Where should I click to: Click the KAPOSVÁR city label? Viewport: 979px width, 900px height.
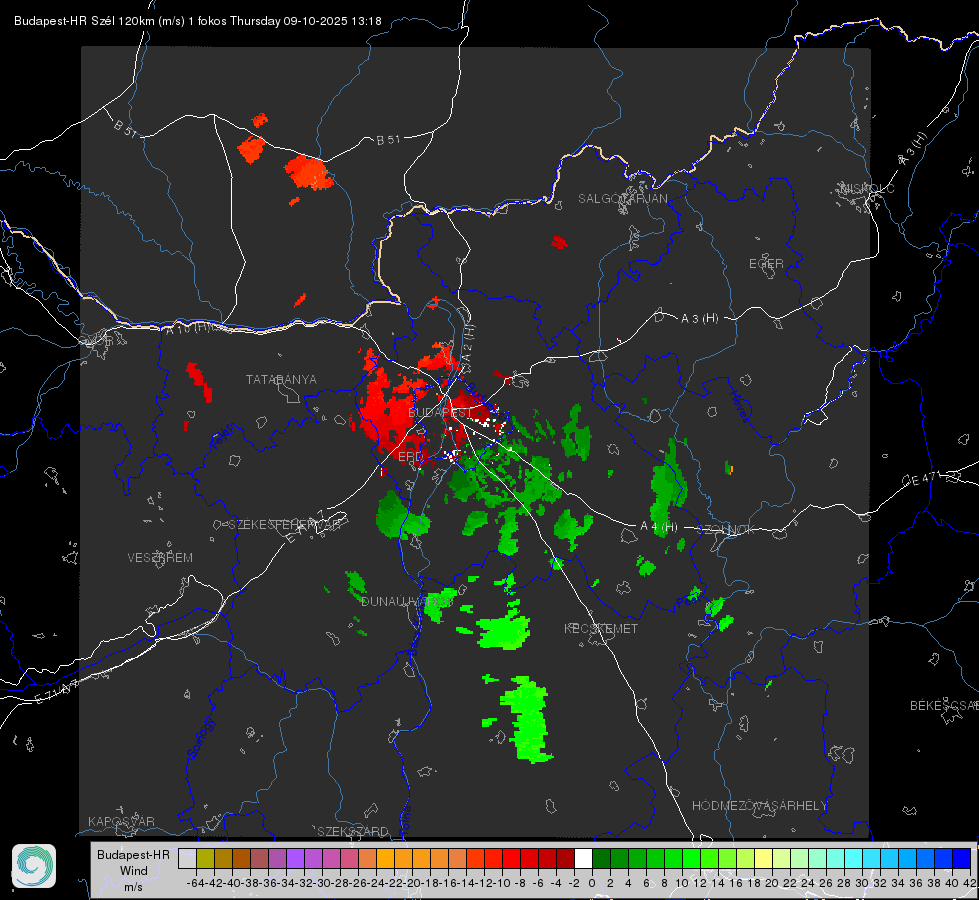[121, 821]
